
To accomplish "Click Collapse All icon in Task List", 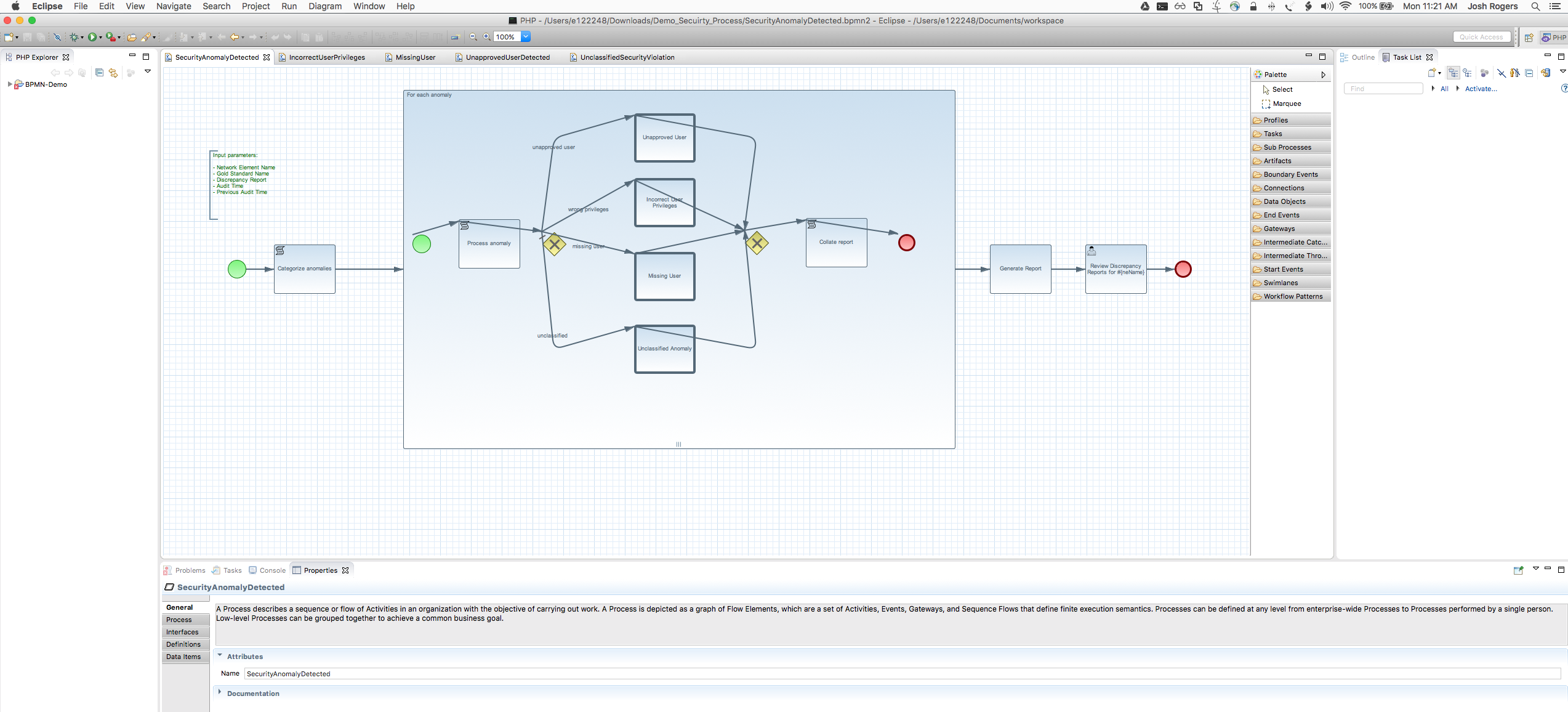I will point(1529,73).
